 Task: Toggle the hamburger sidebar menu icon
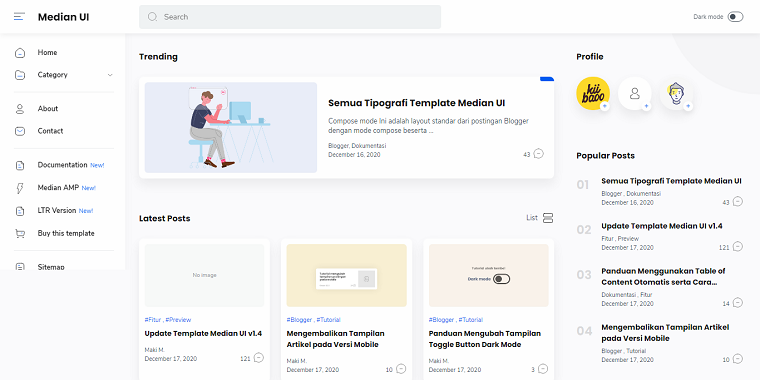tap(19, 17)
